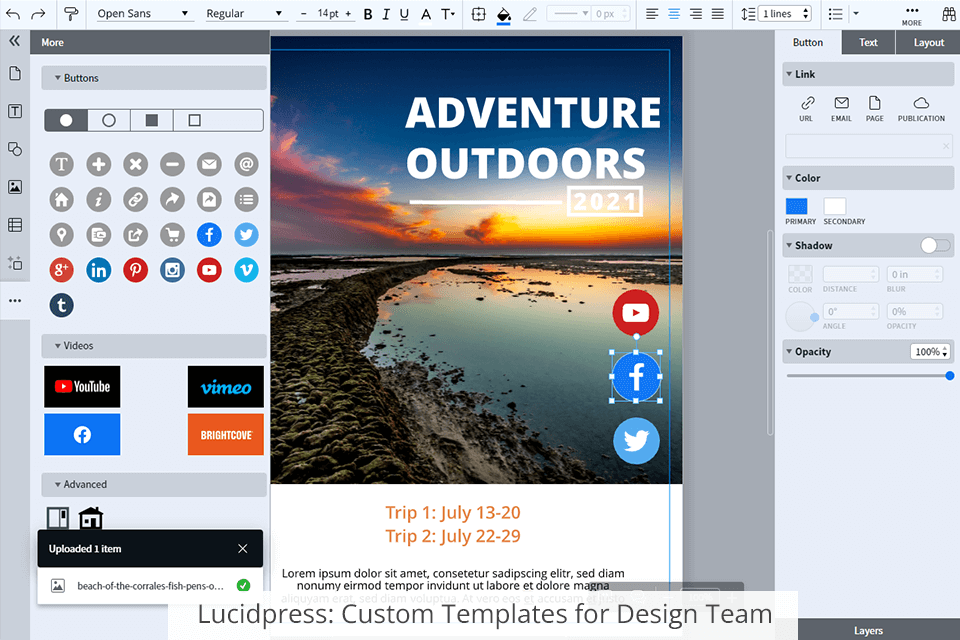Viewport: 960px width, 640px height.
Task: Choose the filled circle button style
Action: tap(66, 120)
